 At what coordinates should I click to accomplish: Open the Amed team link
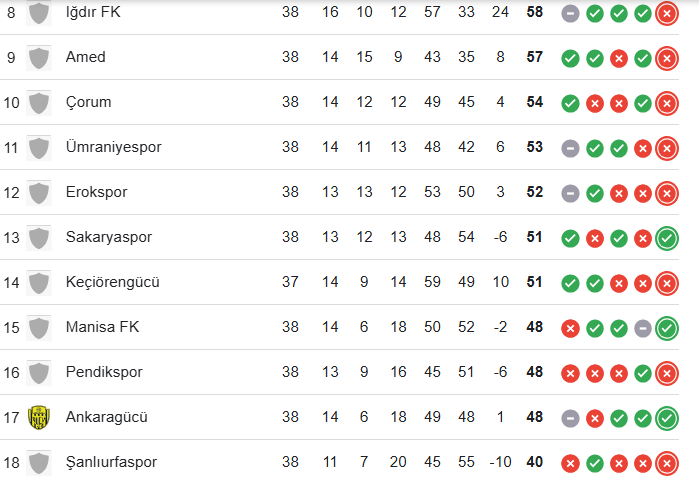(86, 57)
